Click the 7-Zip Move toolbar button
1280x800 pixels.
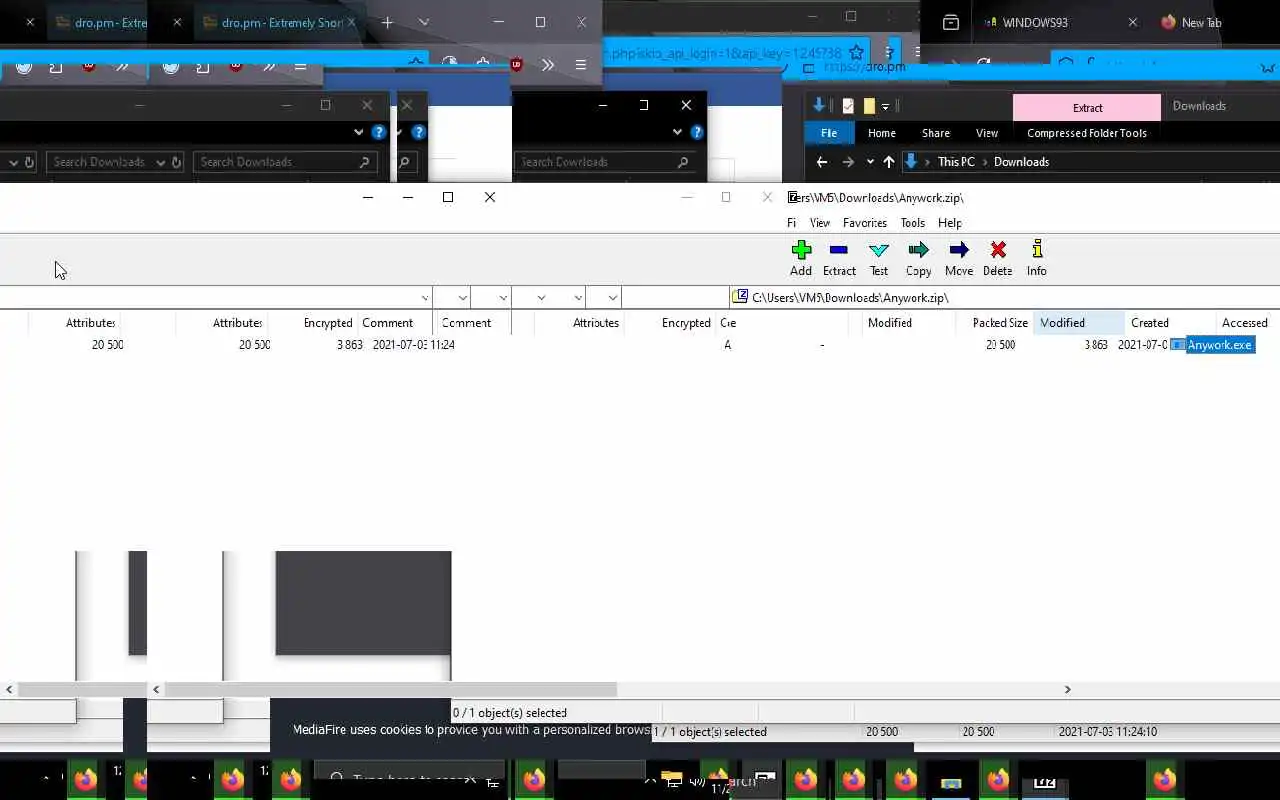click(x=958, y=258)
